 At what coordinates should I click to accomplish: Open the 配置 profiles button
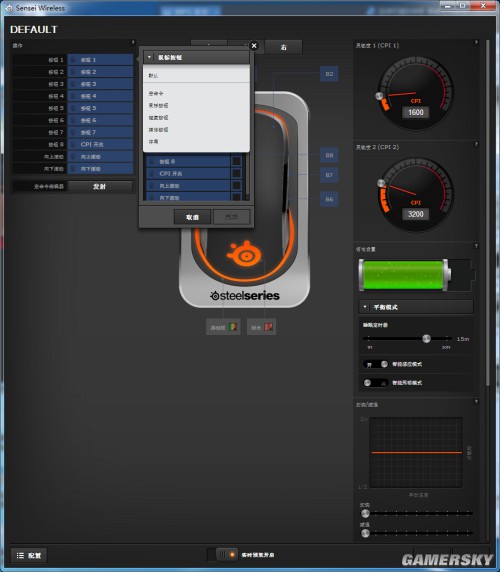pyautogui.click(x=29, y=555)
